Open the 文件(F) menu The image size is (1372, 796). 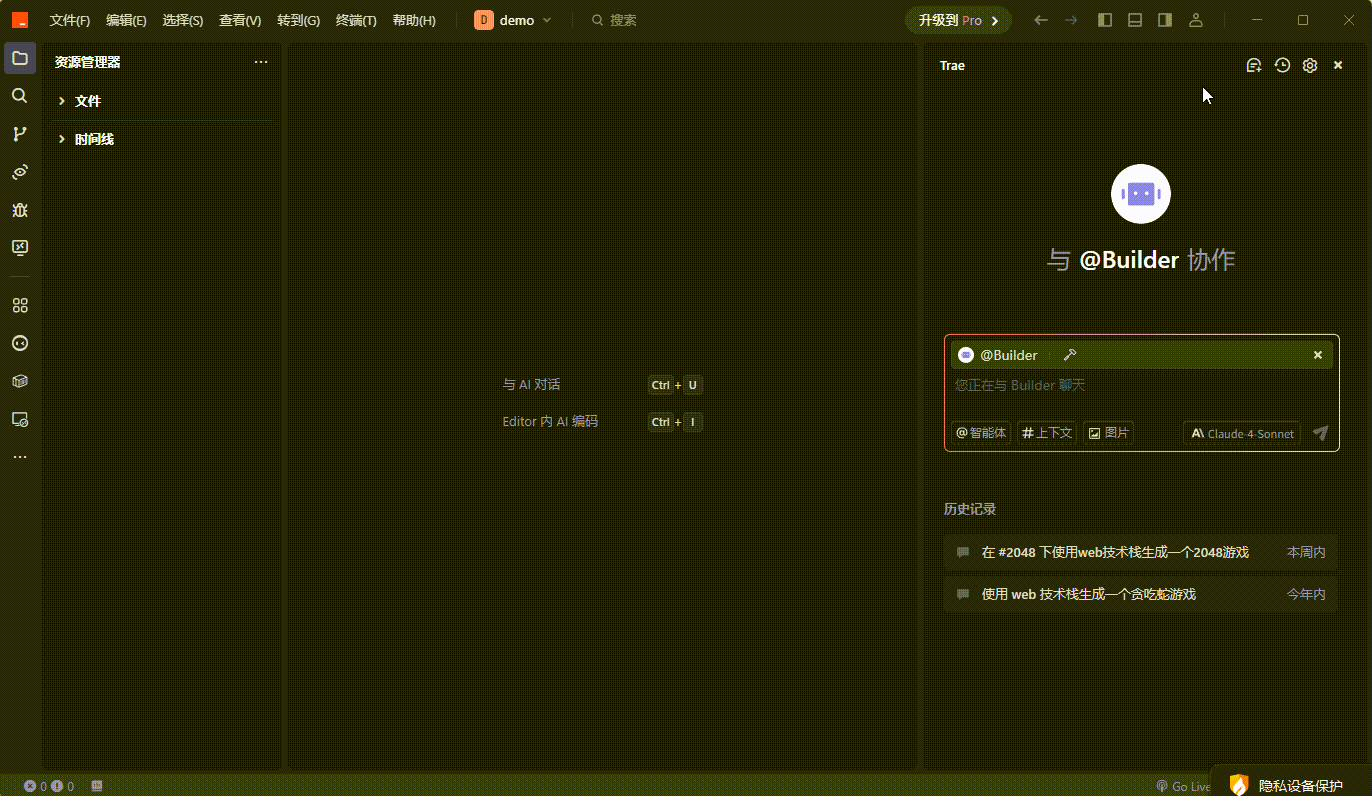click(70, 20)
